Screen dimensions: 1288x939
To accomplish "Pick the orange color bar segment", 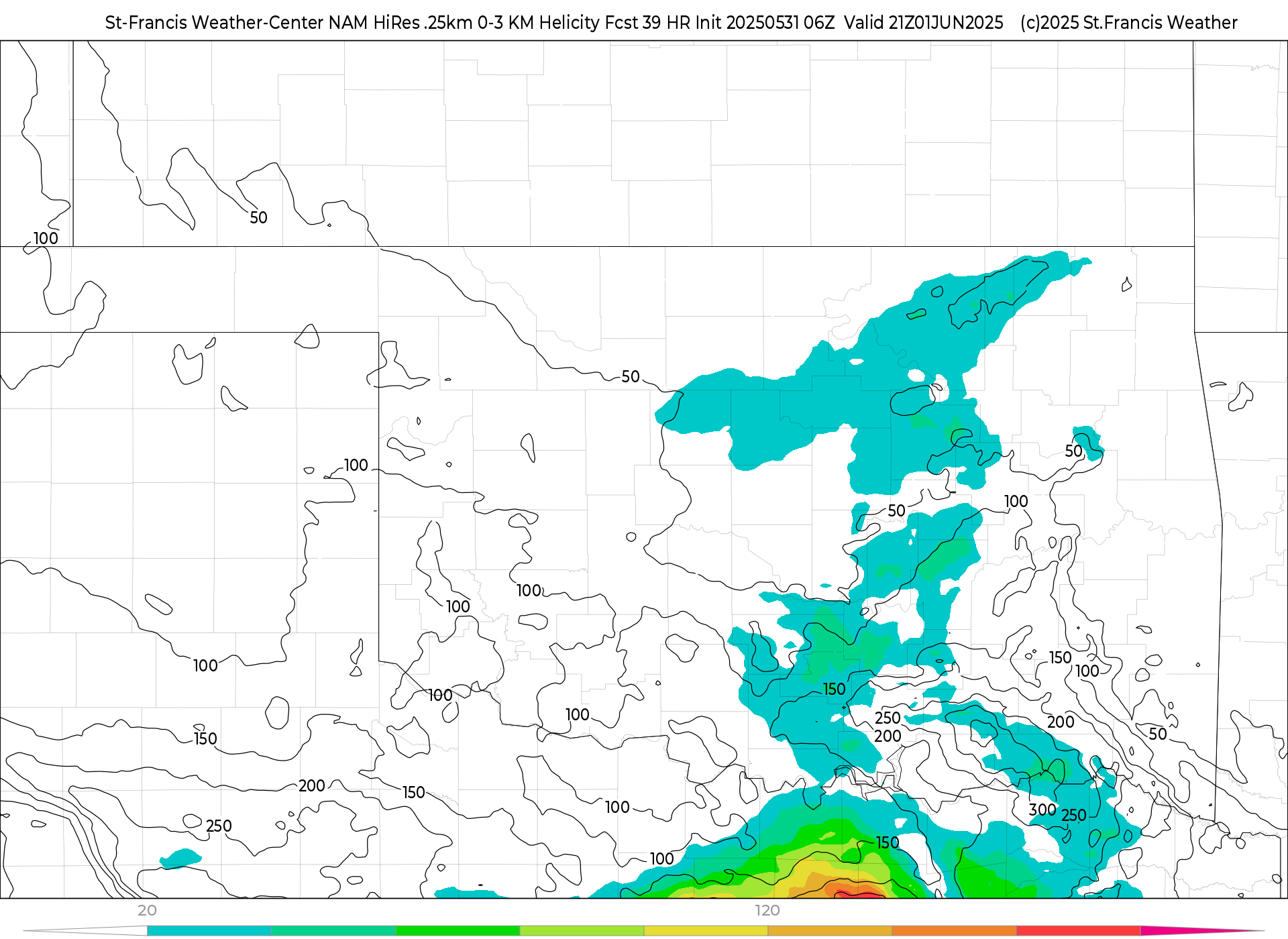I will (x=954, y=931).
